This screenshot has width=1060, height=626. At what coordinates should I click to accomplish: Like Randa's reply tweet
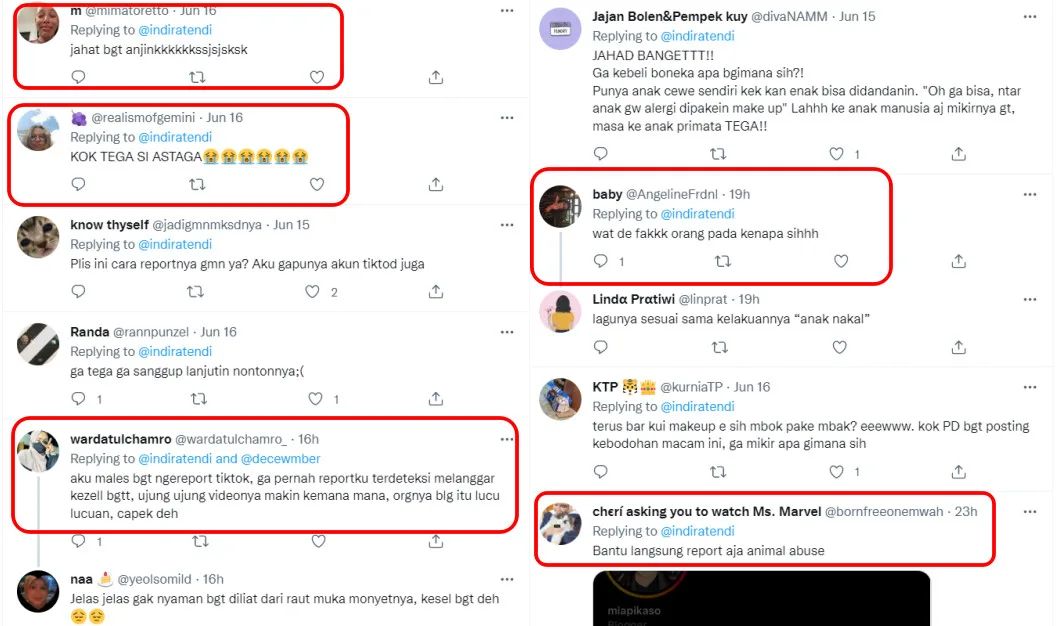tap(317, 399)
